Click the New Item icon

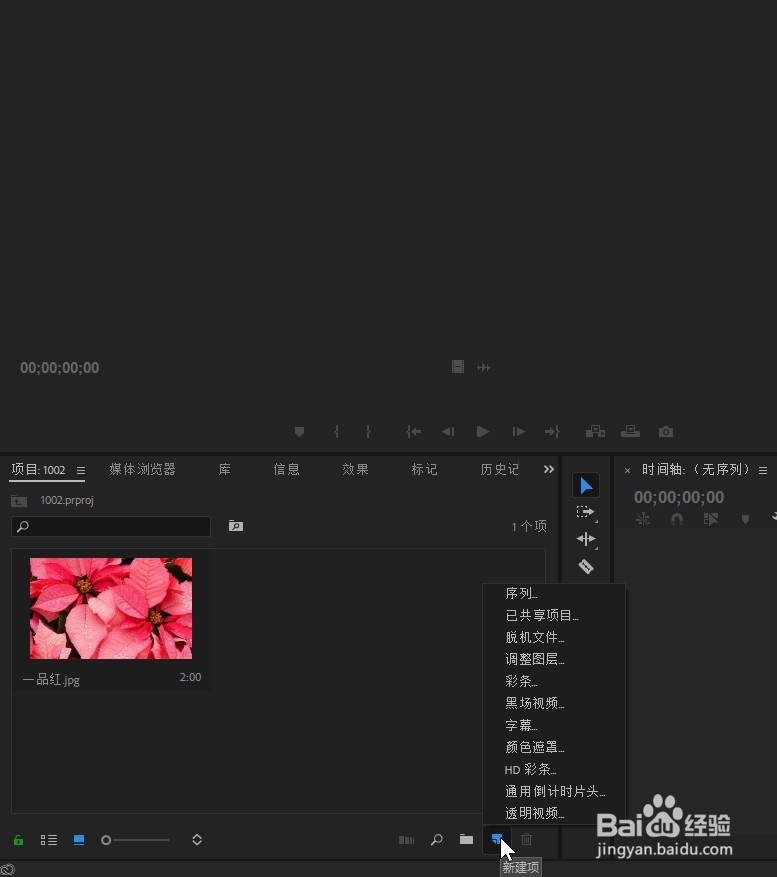tap(497, 839)
